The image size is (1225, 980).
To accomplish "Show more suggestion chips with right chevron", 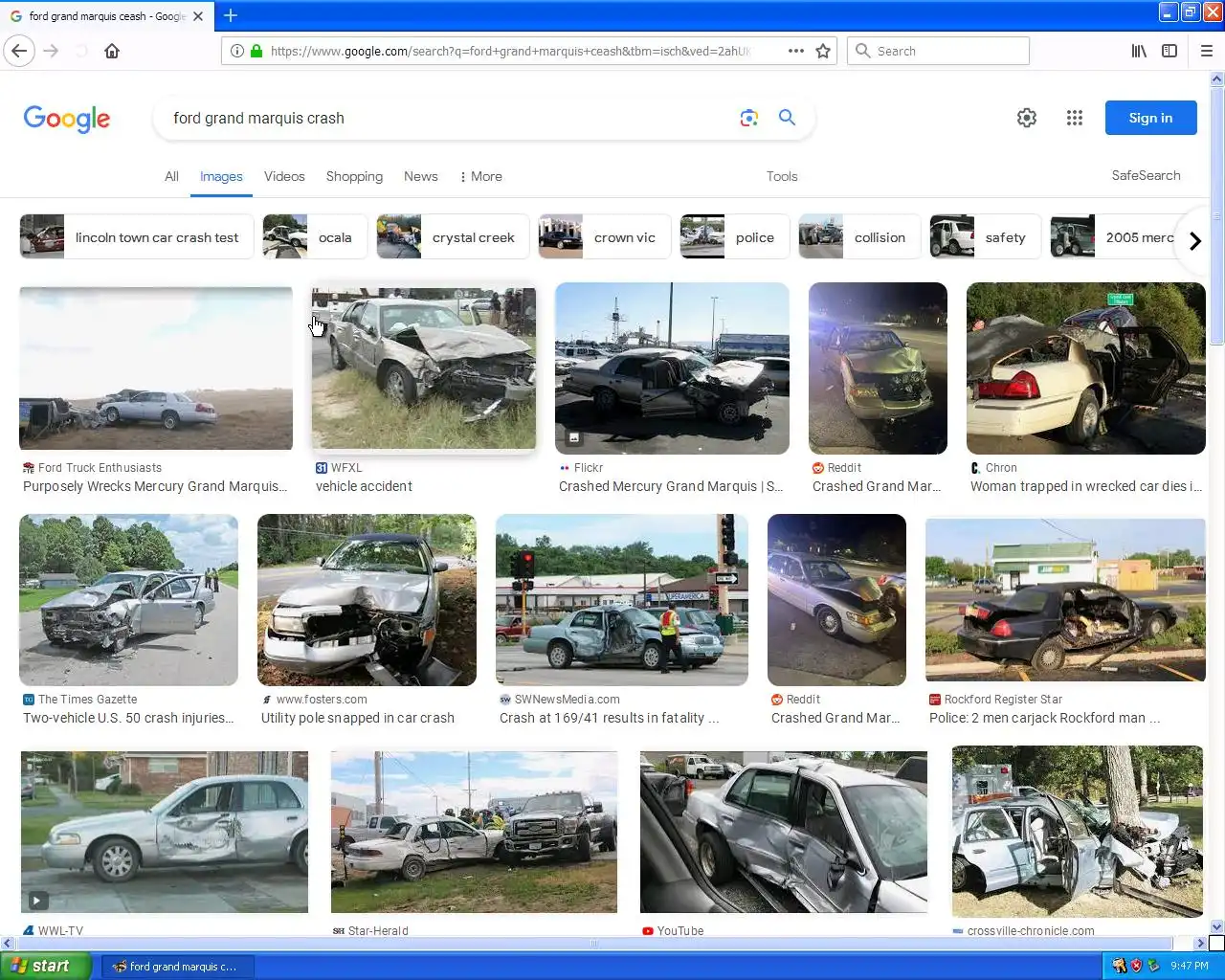I will (1194, 240).
